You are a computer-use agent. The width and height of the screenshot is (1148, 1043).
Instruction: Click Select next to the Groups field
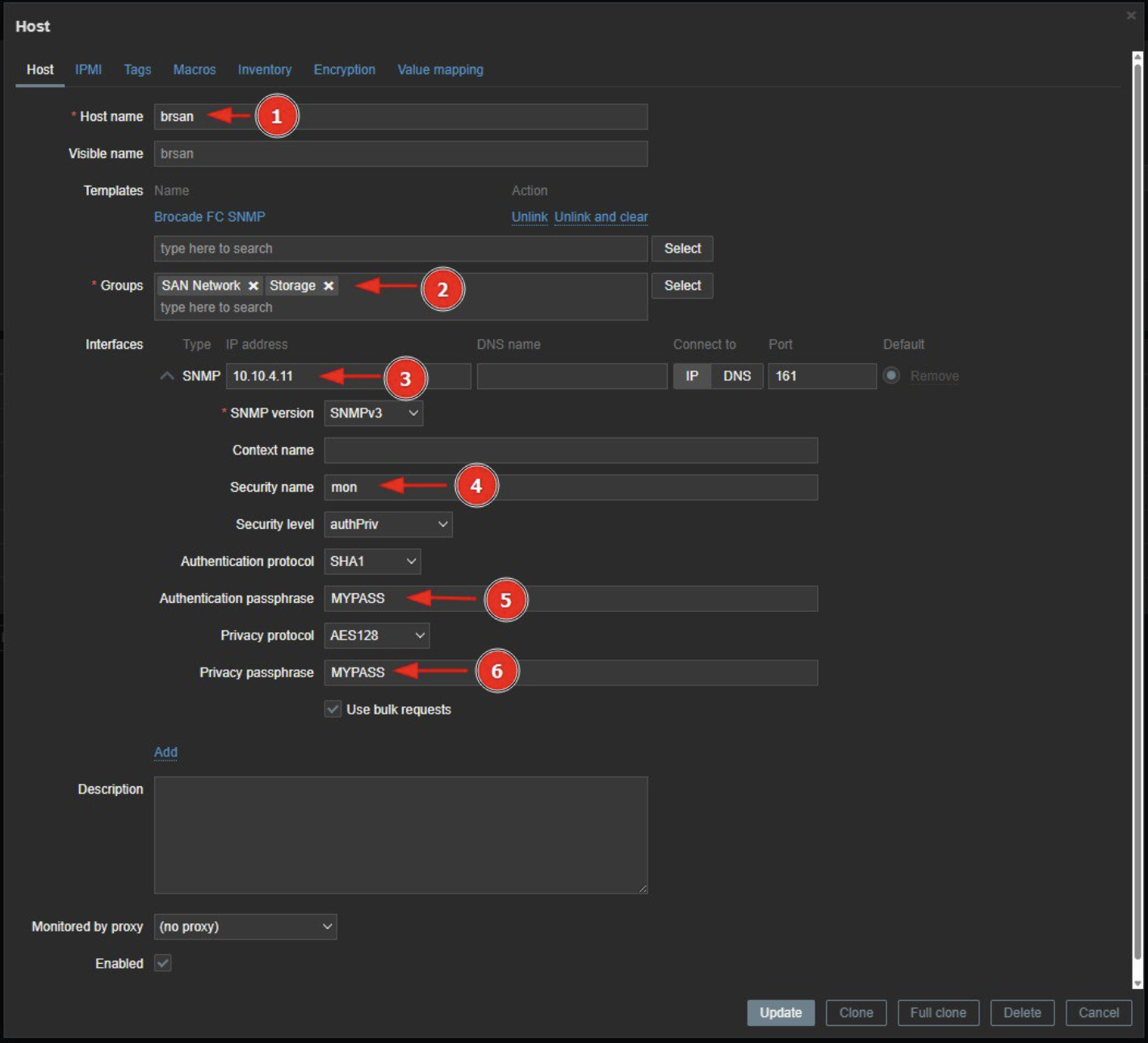(x=682, y=286)
